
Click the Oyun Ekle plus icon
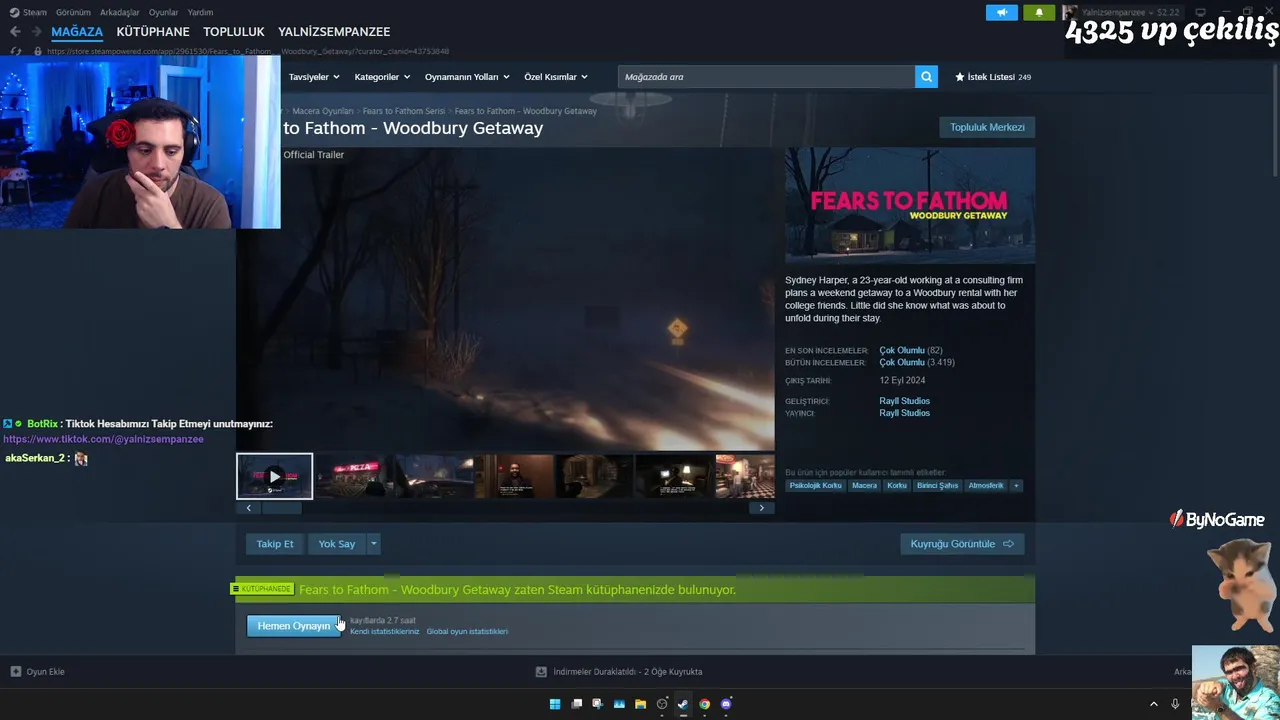coord(15,672)
